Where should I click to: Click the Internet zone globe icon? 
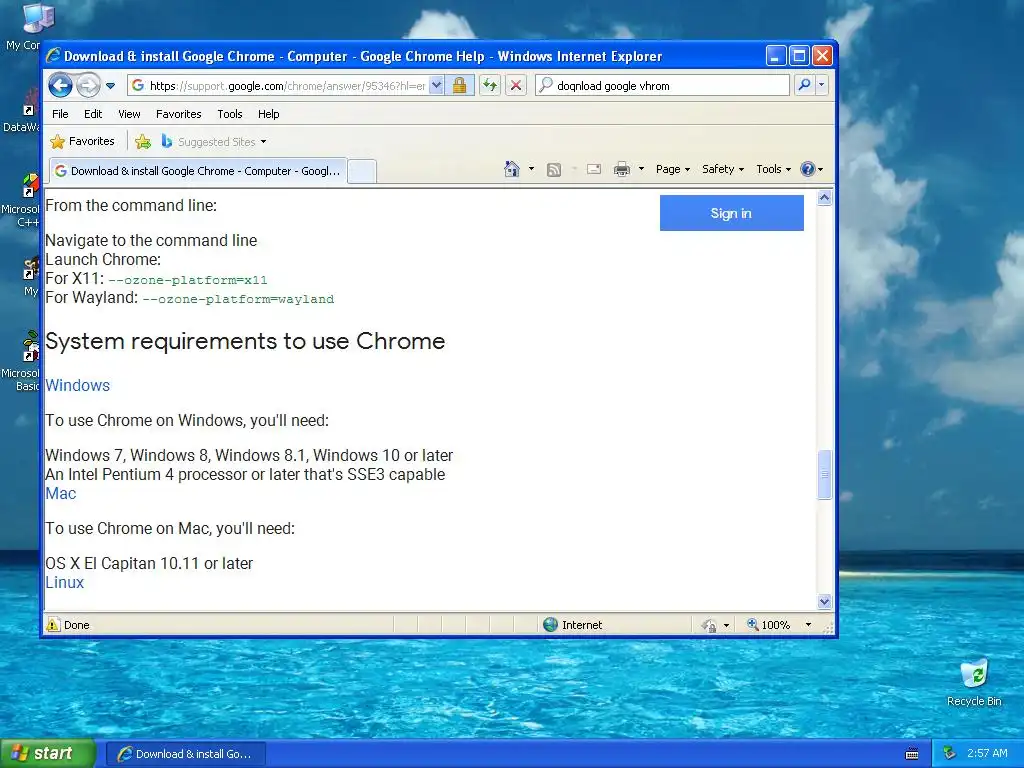[551, 625]
